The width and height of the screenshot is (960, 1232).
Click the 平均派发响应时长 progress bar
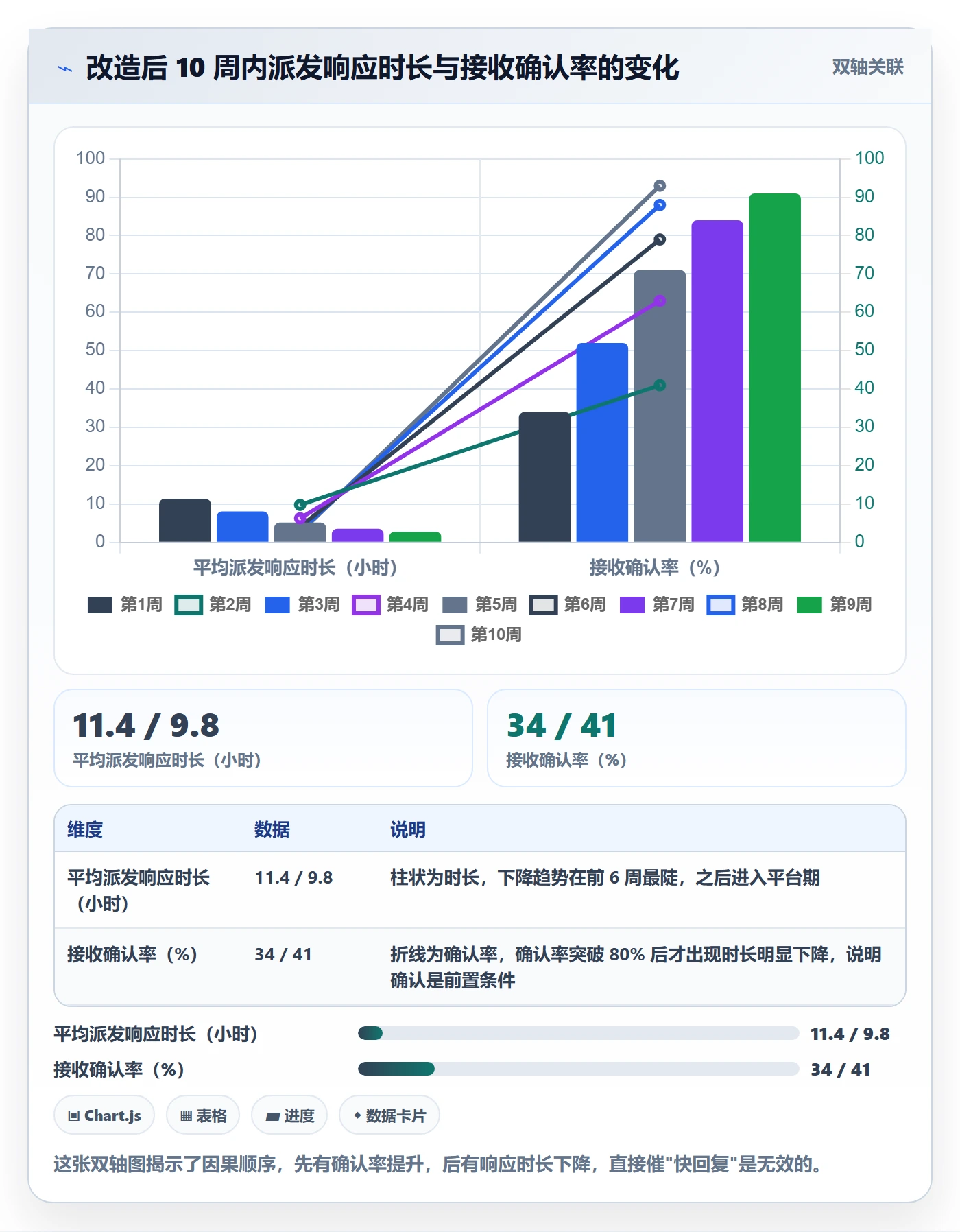click(578, 1033)
